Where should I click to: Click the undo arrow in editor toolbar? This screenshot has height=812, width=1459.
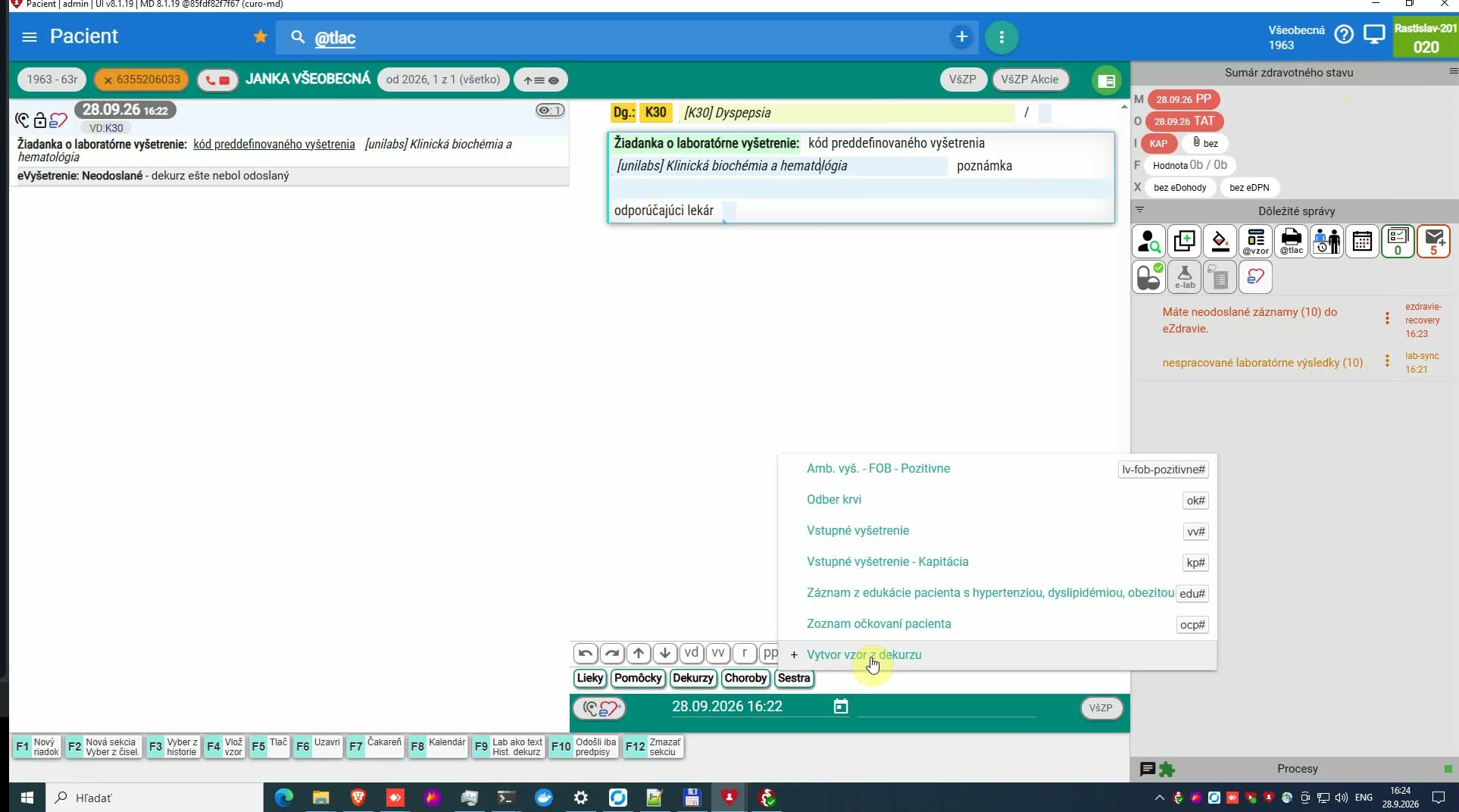[x=585, y=653]
